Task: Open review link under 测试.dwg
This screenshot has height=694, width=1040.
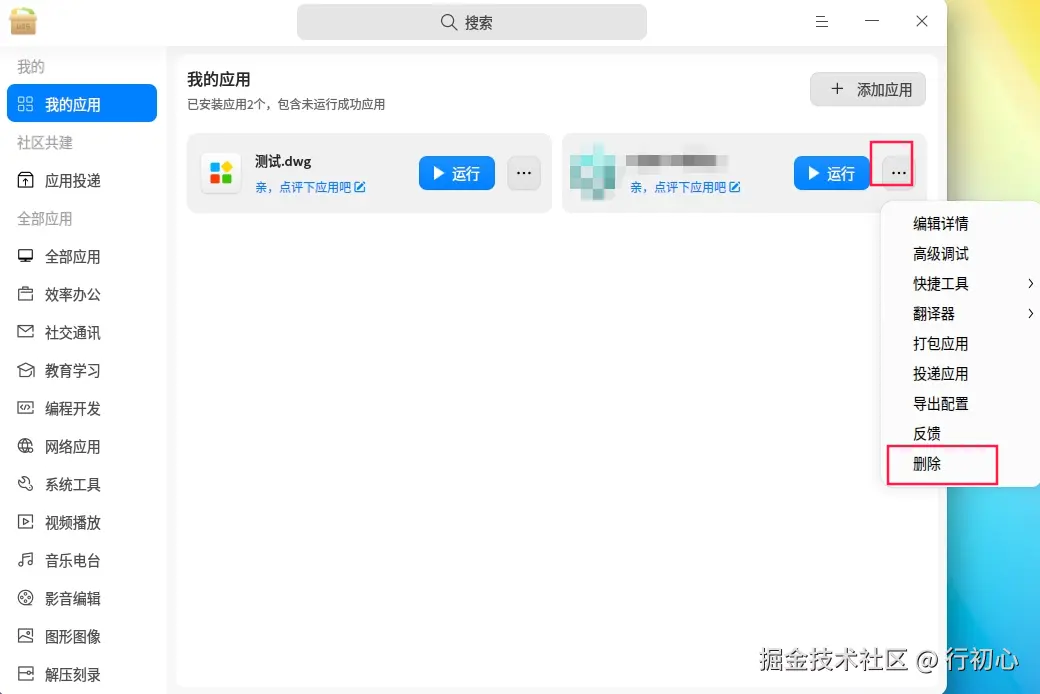Action: pos(310,187)
